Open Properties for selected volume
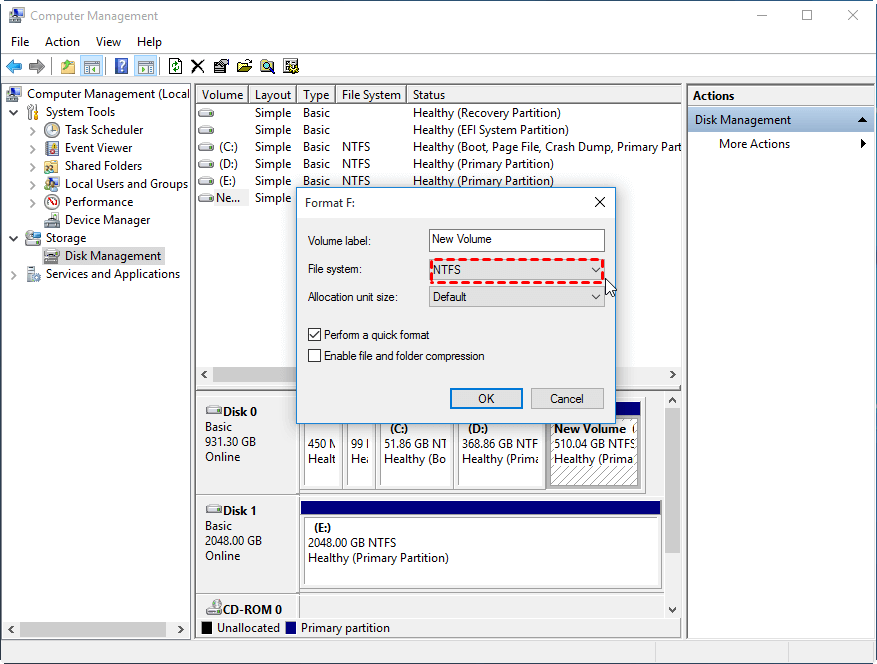Image resolution: width=877 pixels, height=664 pixels. pos(222,66)
